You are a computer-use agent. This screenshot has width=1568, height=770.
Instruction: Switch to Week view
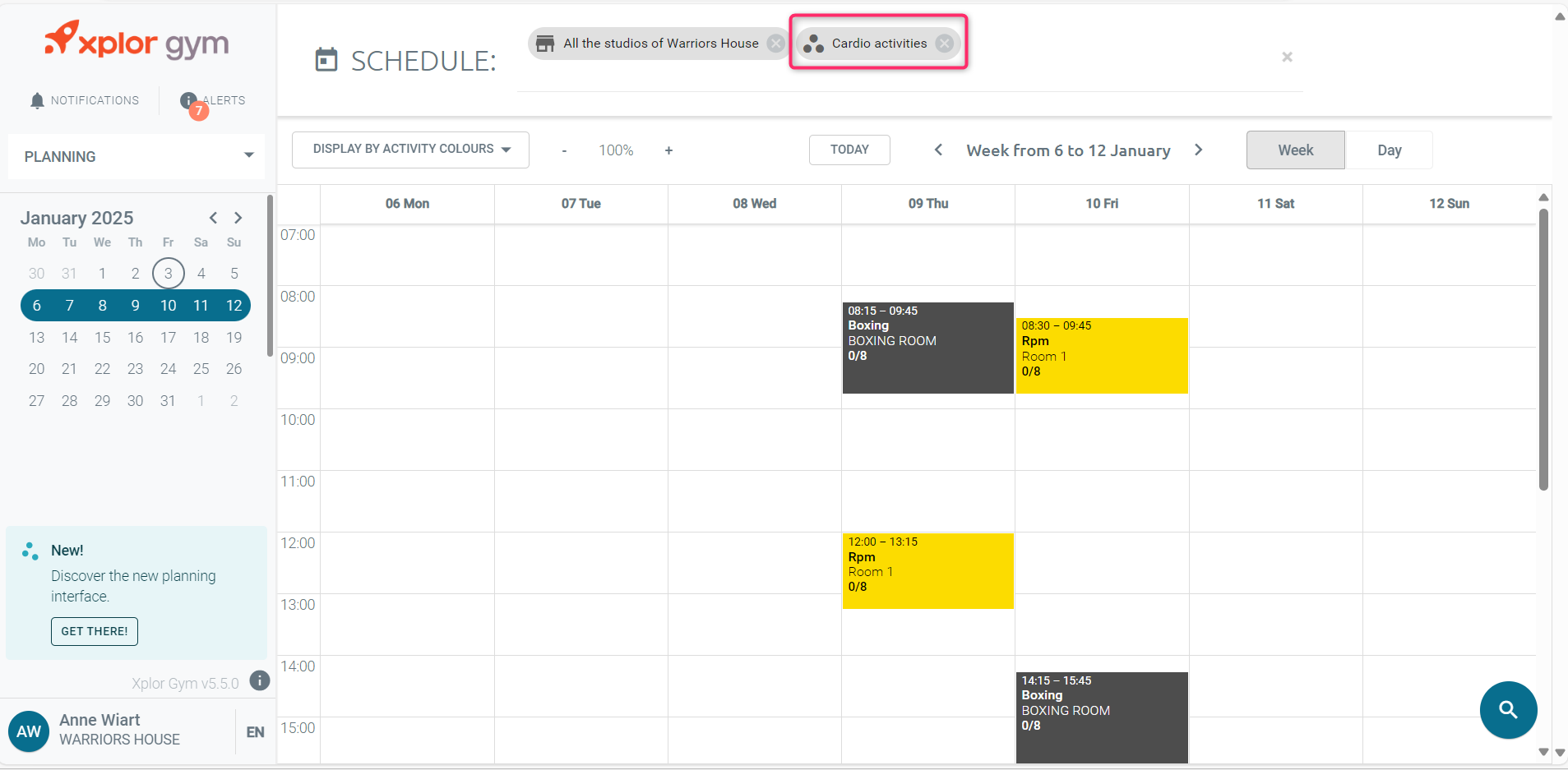pyautogui.click(x=1295, y=150)
